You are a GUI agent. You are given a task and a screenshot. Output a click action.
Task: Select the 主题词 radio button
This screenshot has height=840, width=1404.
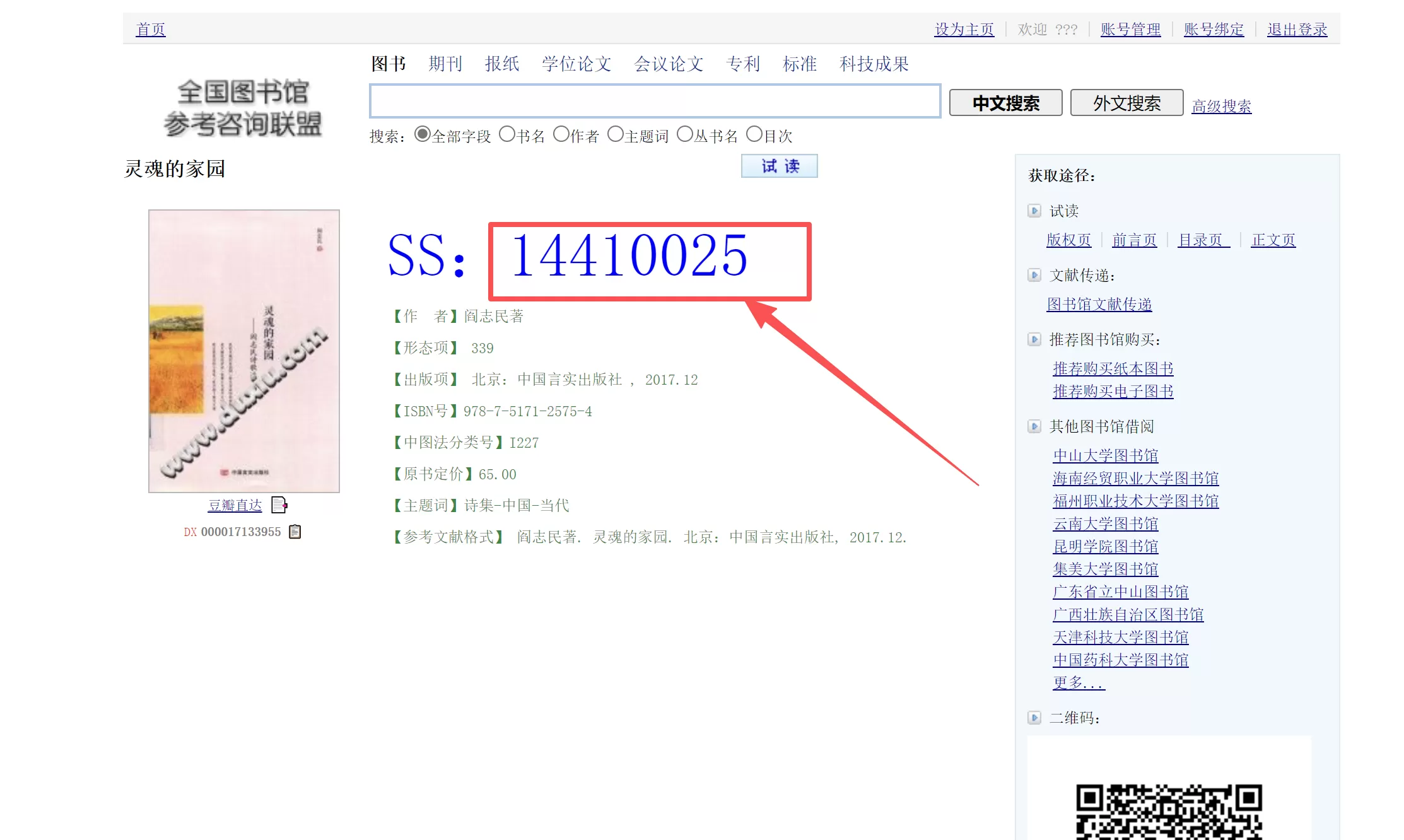click(615, 134)
